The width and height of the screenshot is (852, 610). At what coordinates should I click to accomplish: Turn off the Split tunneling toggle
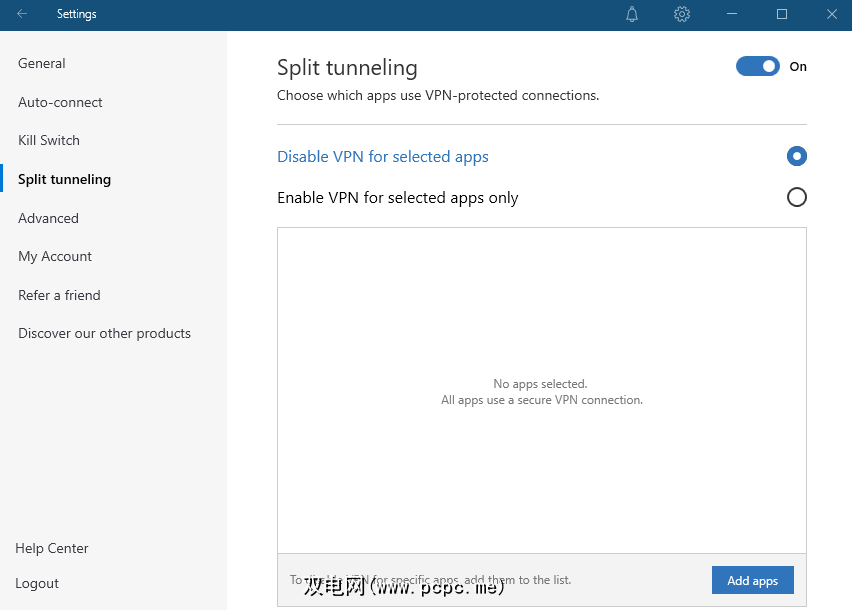(757, 66)
